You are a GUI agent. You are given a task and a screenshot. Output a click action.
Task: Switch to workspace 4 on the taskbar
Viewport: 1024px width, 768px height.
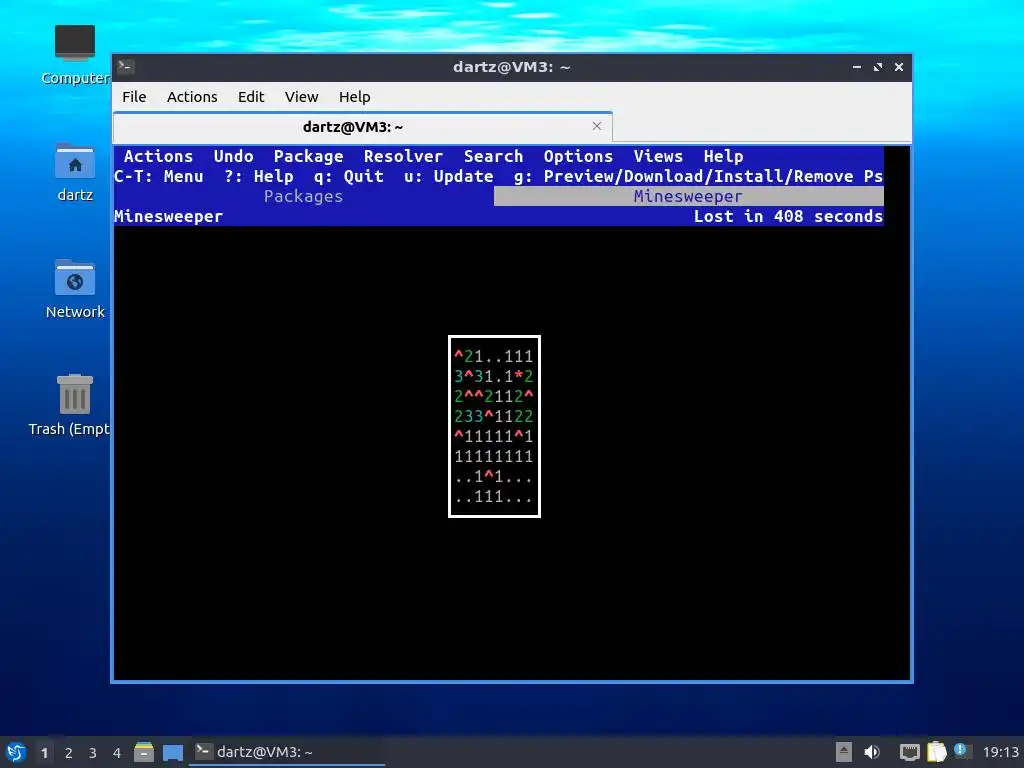tap(117, 753)
